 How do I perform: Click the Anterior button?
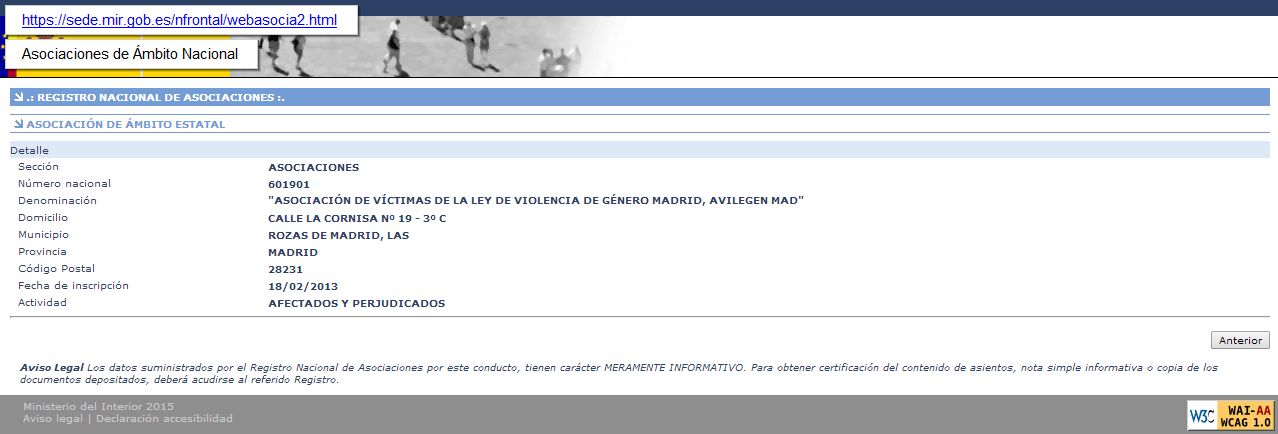pyautogui.click(x=1240, y=340)
